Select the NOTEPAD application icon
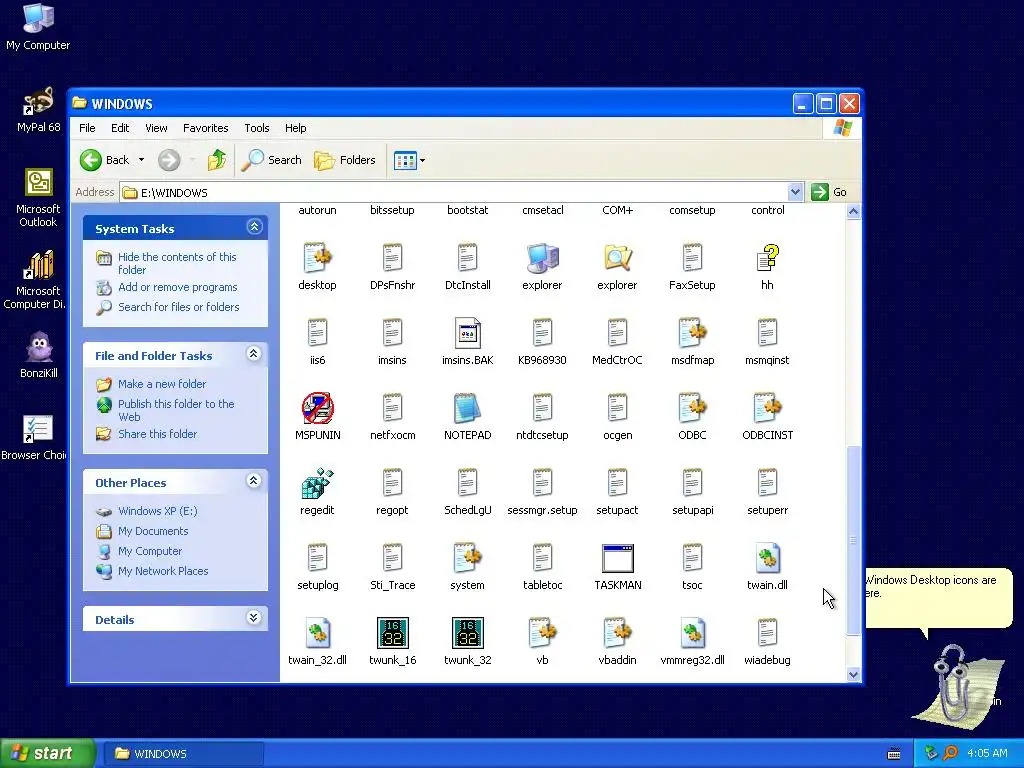1024x768 pixels. pos(468,409)
